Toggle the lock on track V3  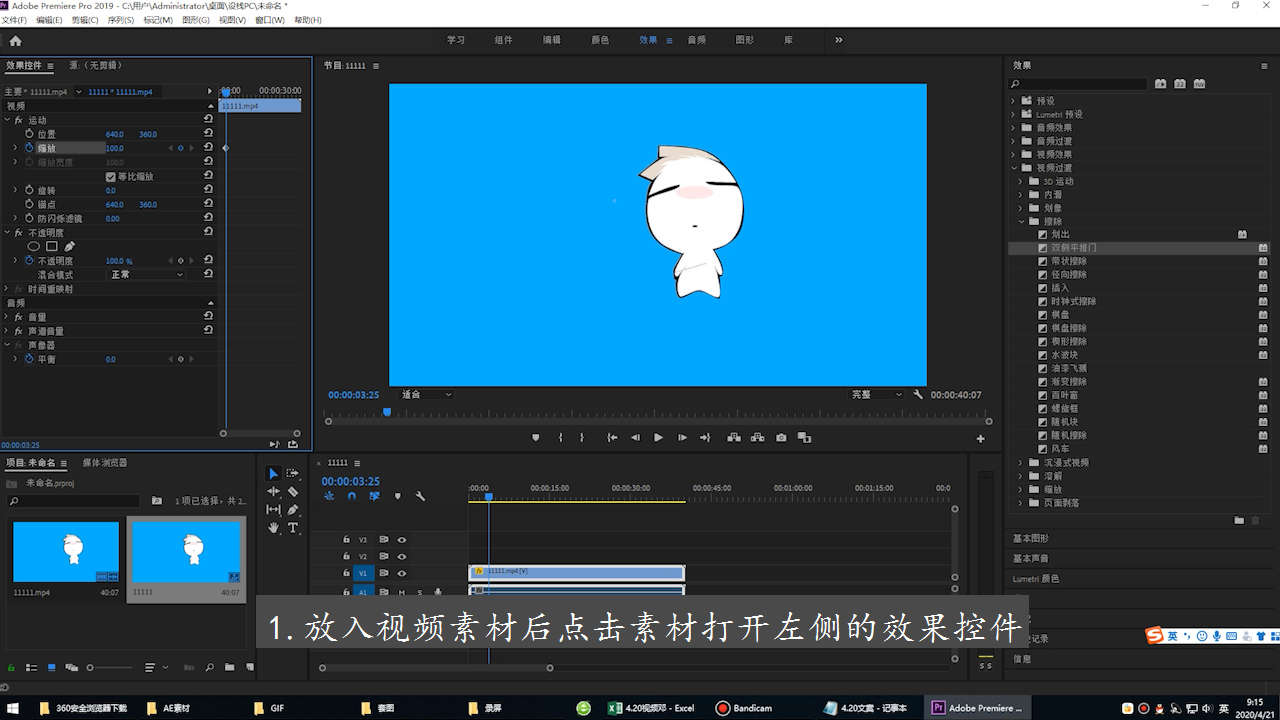coord(346,540)
